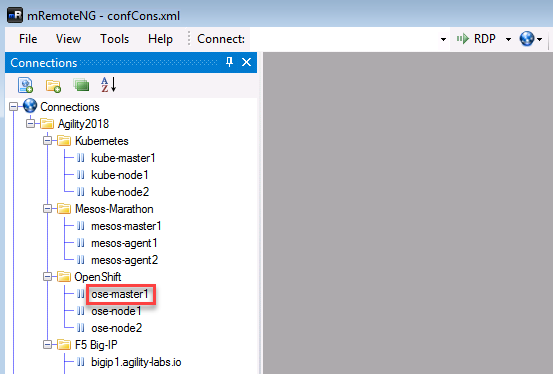This screenshot has width=553, height=374.
Task: Select the mesos-master1 connection
Action: pos(126,226)
